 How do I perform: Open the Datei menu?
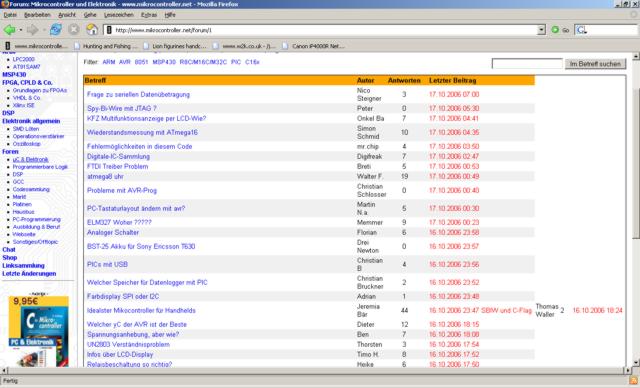(x=10, y=15)
